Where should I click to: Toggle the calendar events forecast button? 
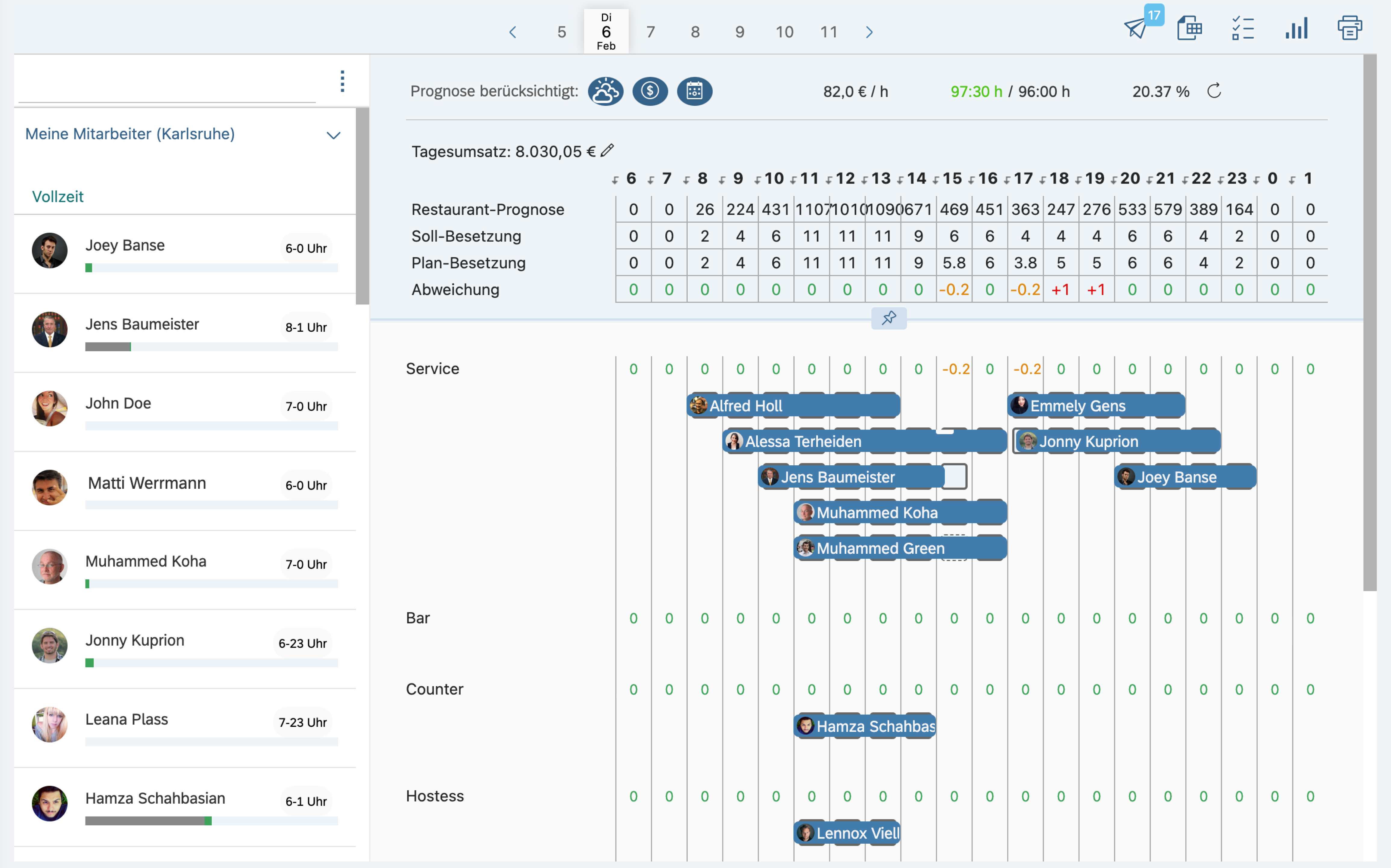pyautogui.click(x=694, y=91)
